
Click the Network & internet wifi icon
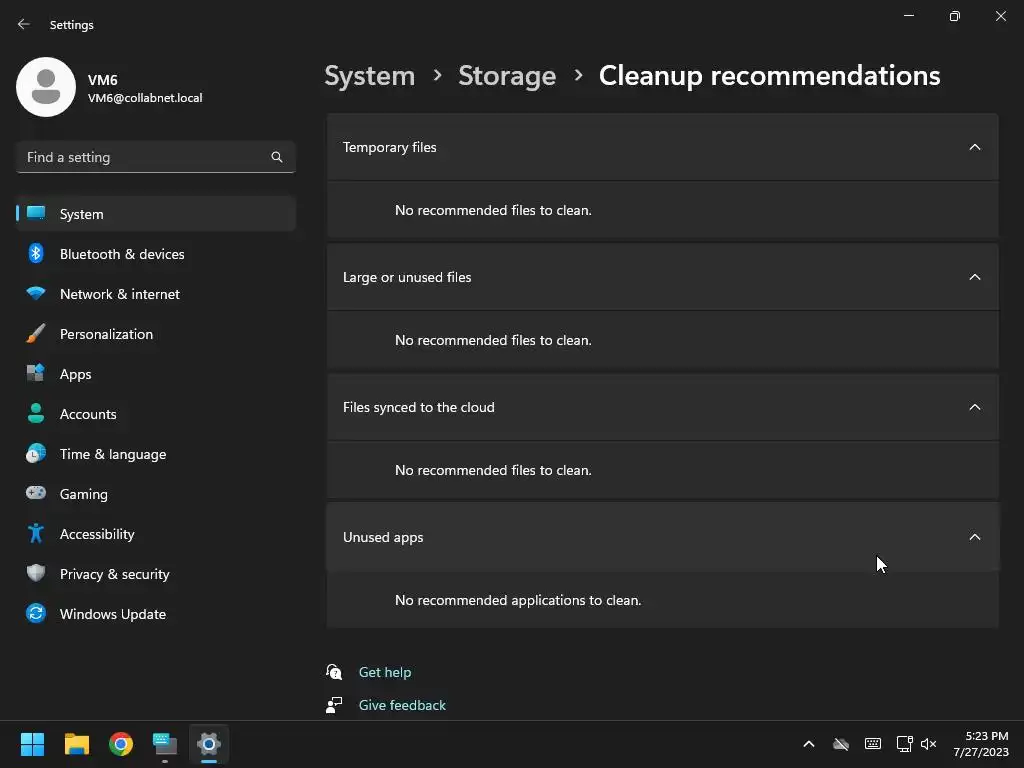pyautogui.click(x=36, y=294)
